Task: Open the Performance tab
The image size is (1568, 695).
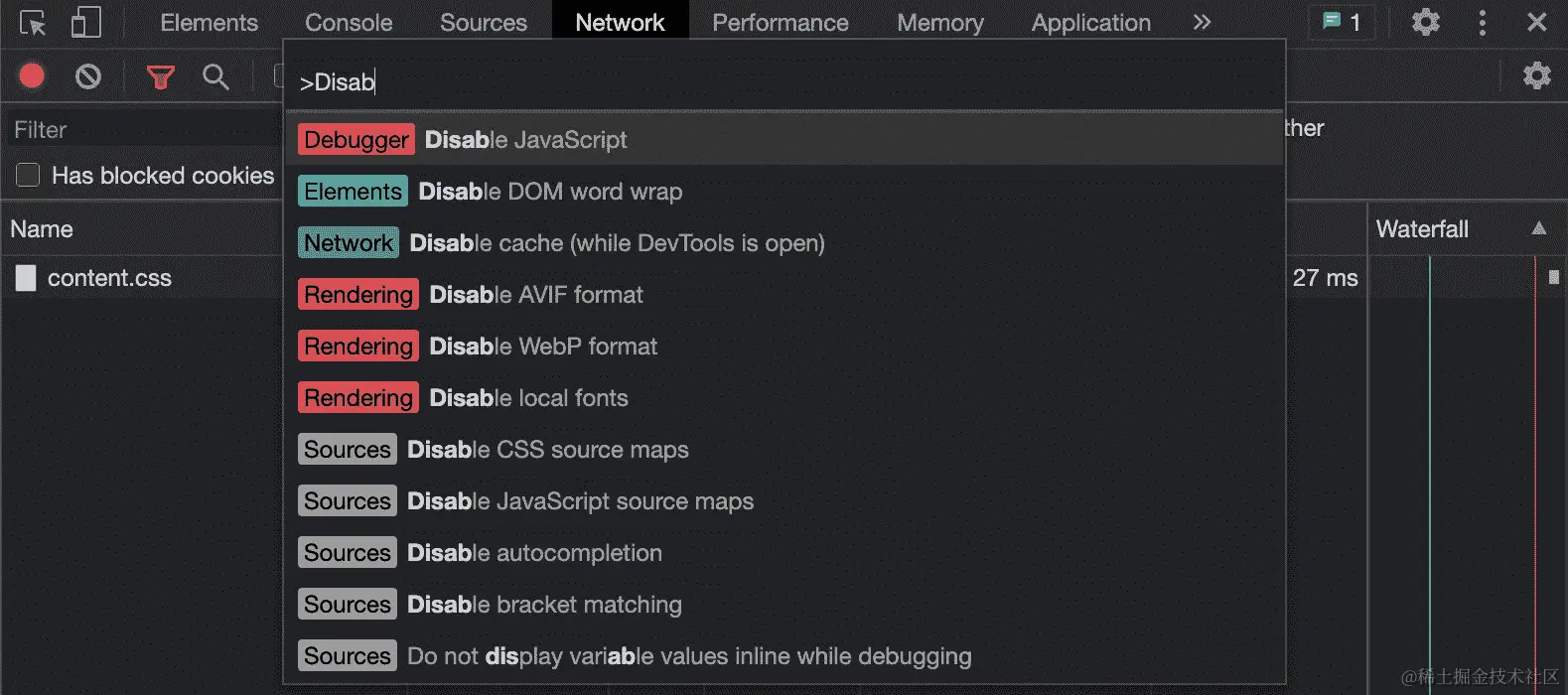Action: pos(781,23)
